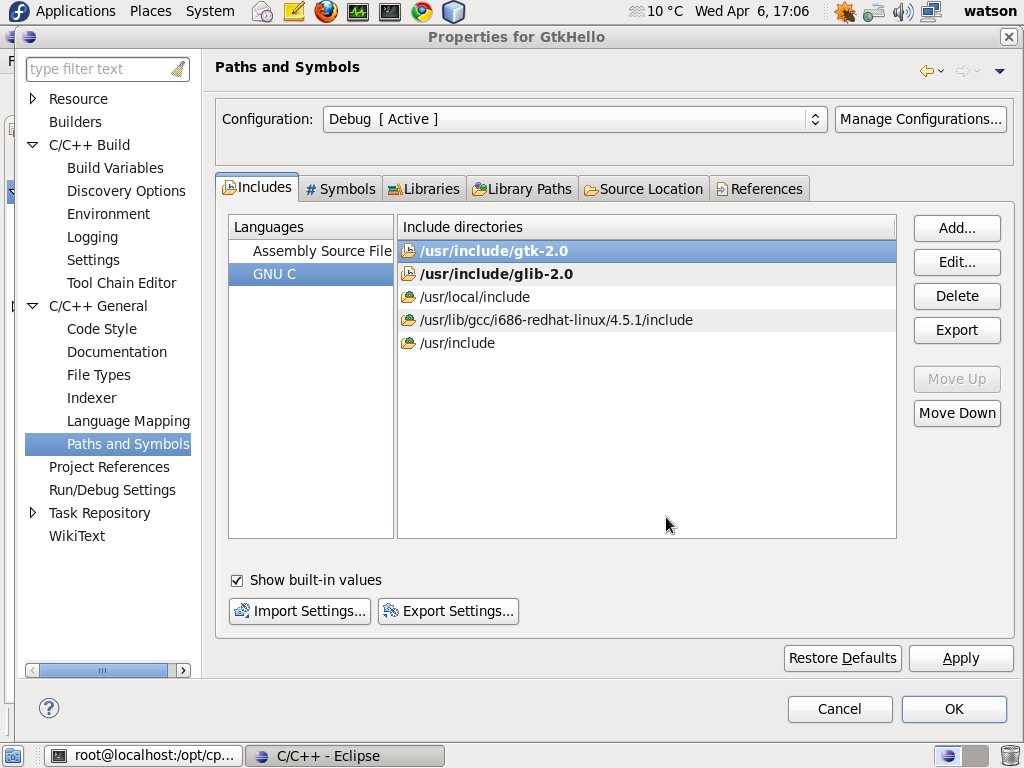Open the Source Location tab
Screen dimensions: 1024x768
click(x=644, y=189)
